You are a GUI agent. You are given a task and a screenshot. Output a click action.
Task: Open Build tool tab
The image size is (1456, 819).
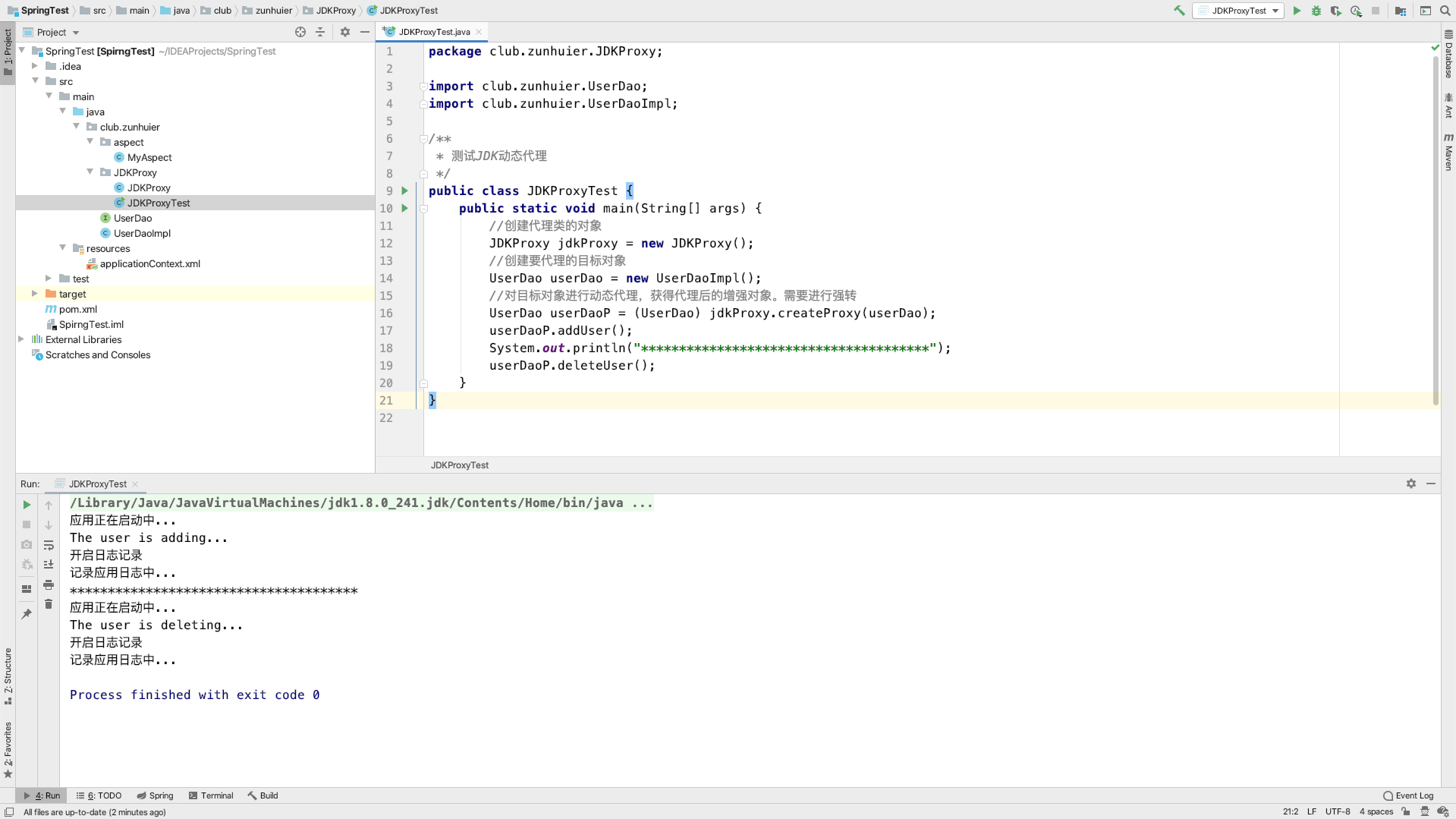pos(263,795)
